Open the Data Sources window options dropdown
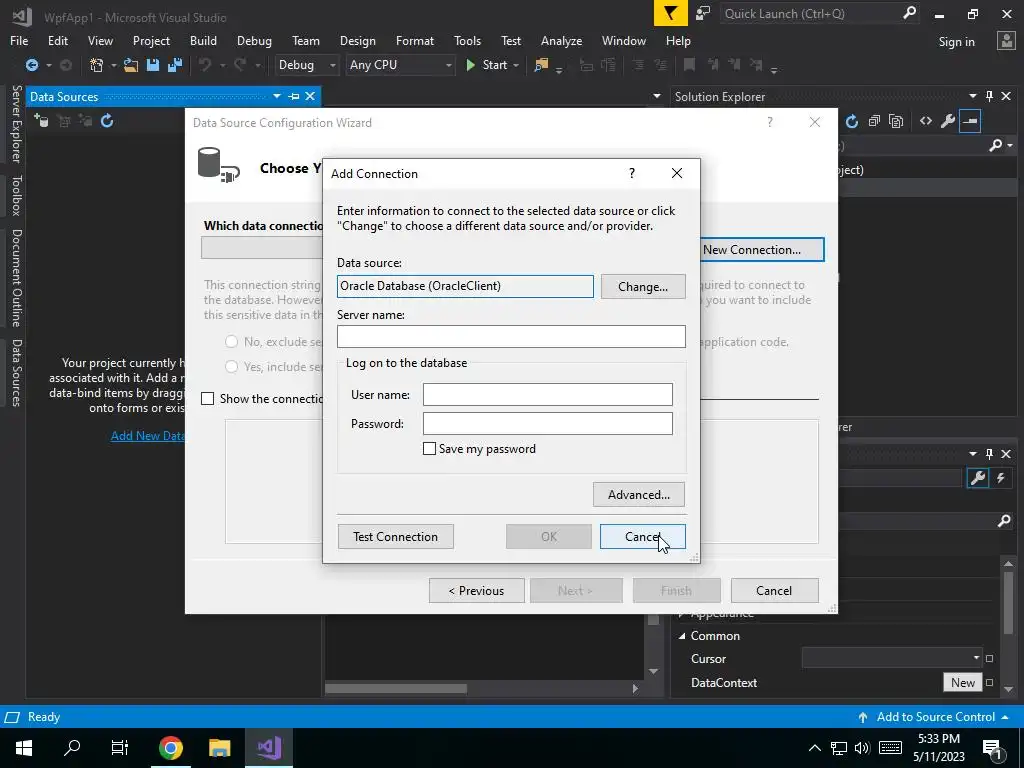The image size is (1024, 768). tap(277, 97)
